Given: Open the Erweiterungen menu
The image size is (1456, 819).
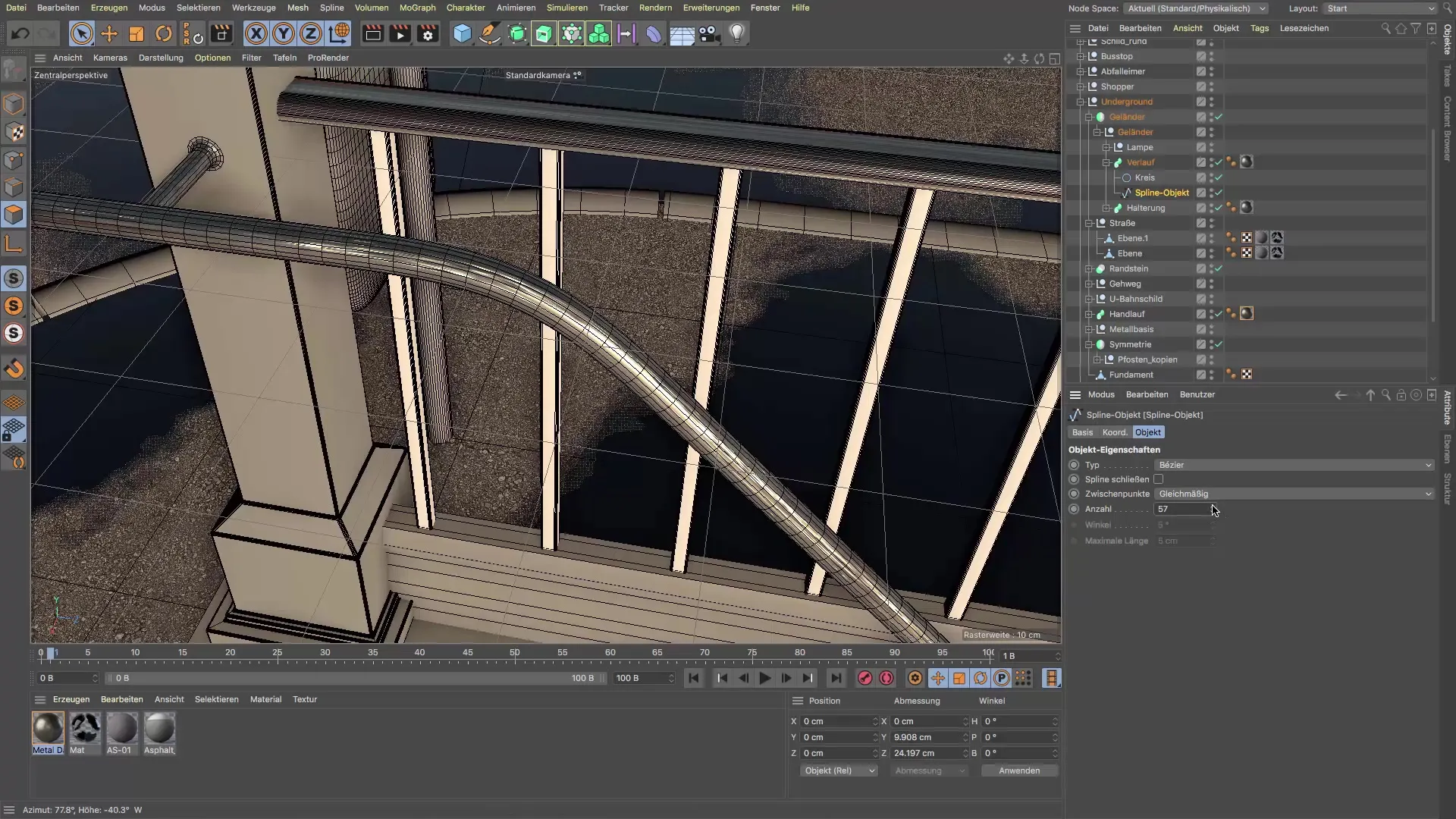Looking at the screenshot, I should (711, 8).
